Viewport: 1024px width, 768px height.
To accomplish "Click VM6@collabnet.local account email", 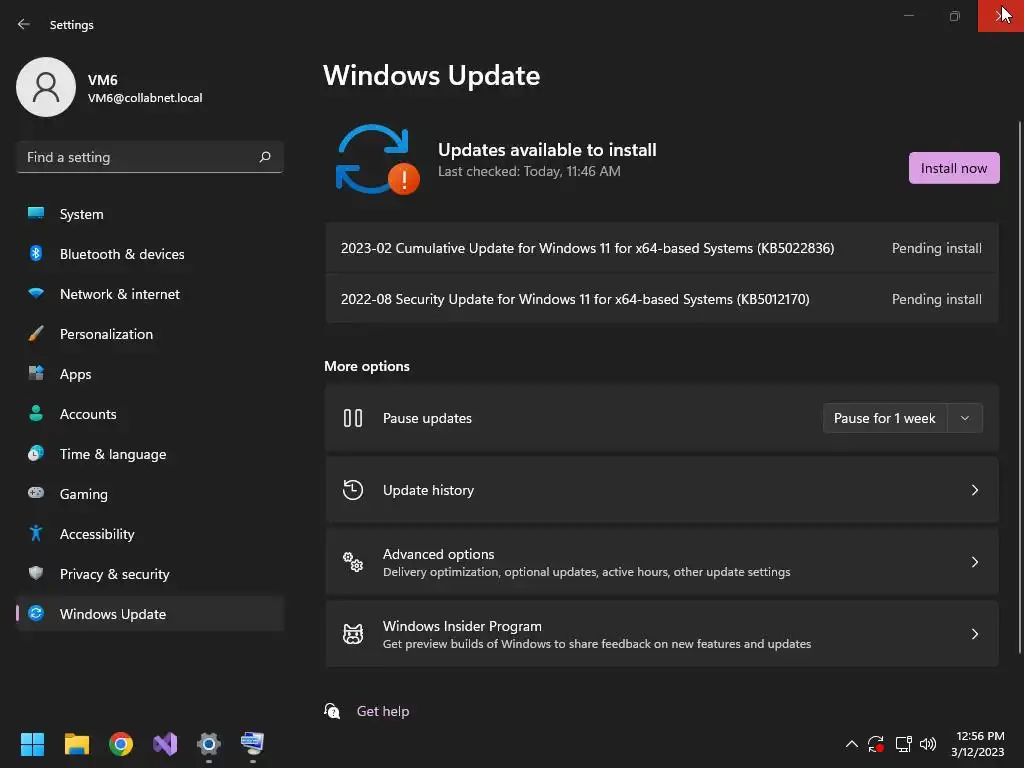I will 145,98.
